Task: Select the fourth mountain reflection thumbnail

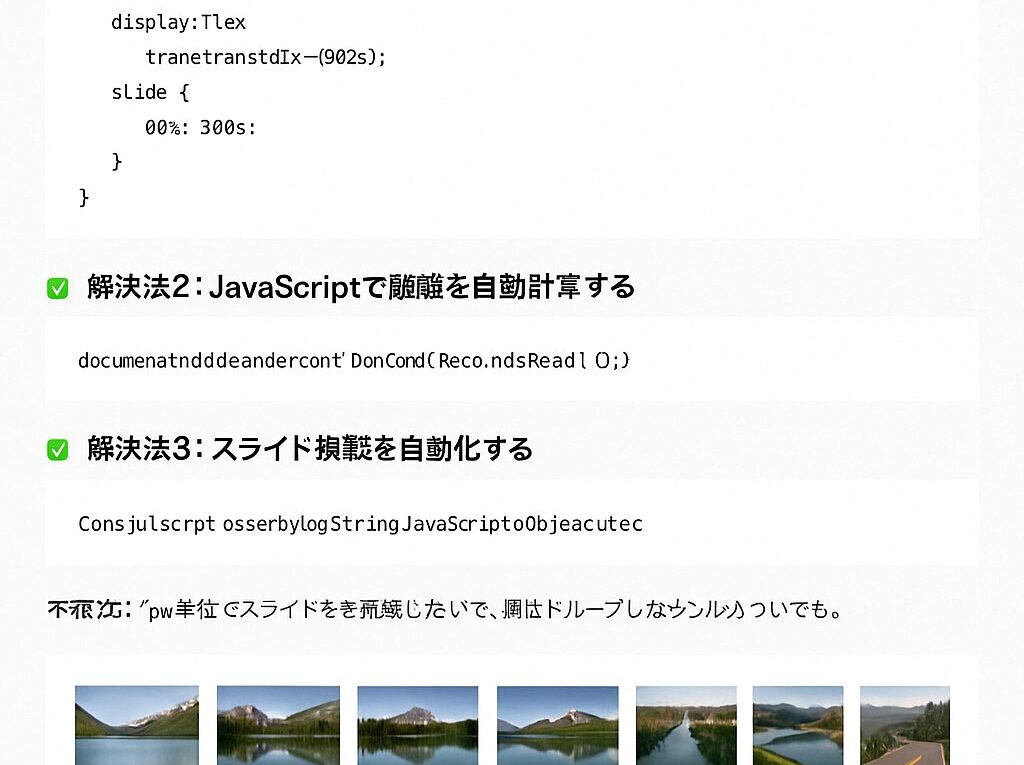Action: click(558, 725)
